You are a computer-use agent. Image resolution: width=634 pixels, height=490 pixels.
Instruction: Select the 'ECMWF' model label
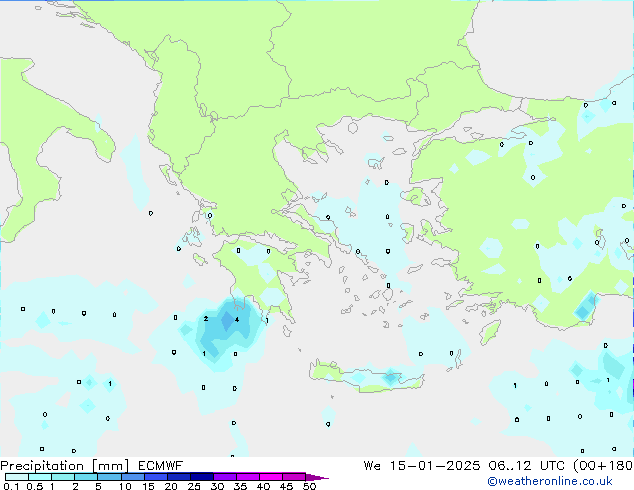point(161,466)
